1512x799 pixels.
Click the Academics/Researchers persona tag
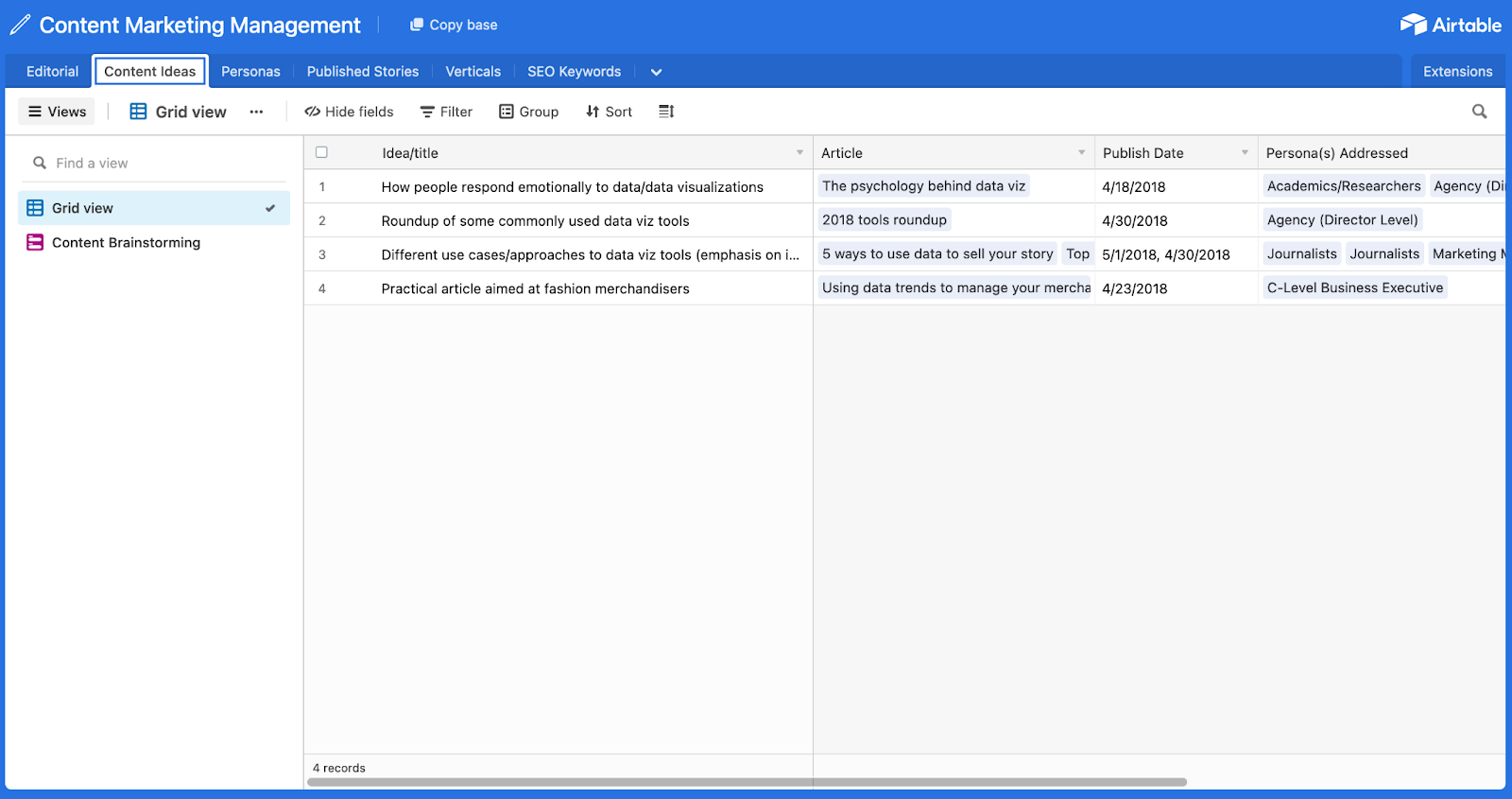pyautogui.click(x=1344, y=186)
